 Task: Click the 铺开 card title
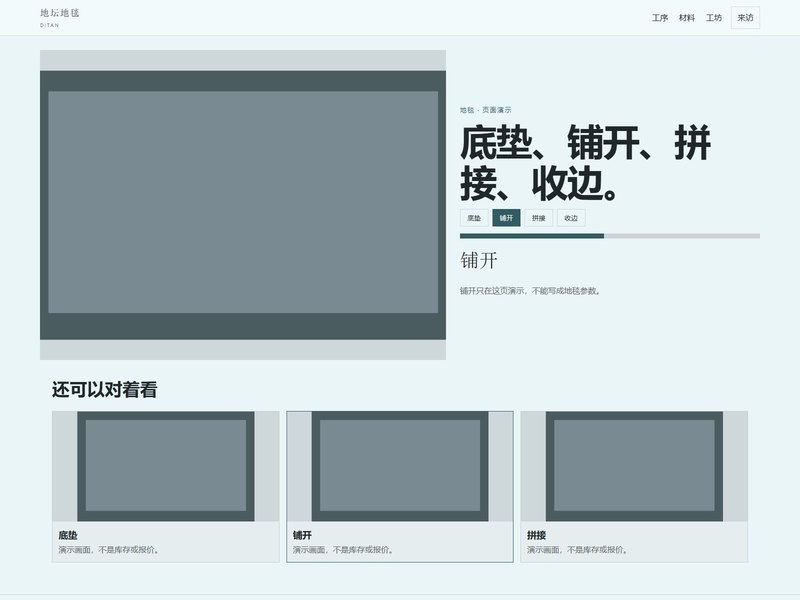click(302, 535)
